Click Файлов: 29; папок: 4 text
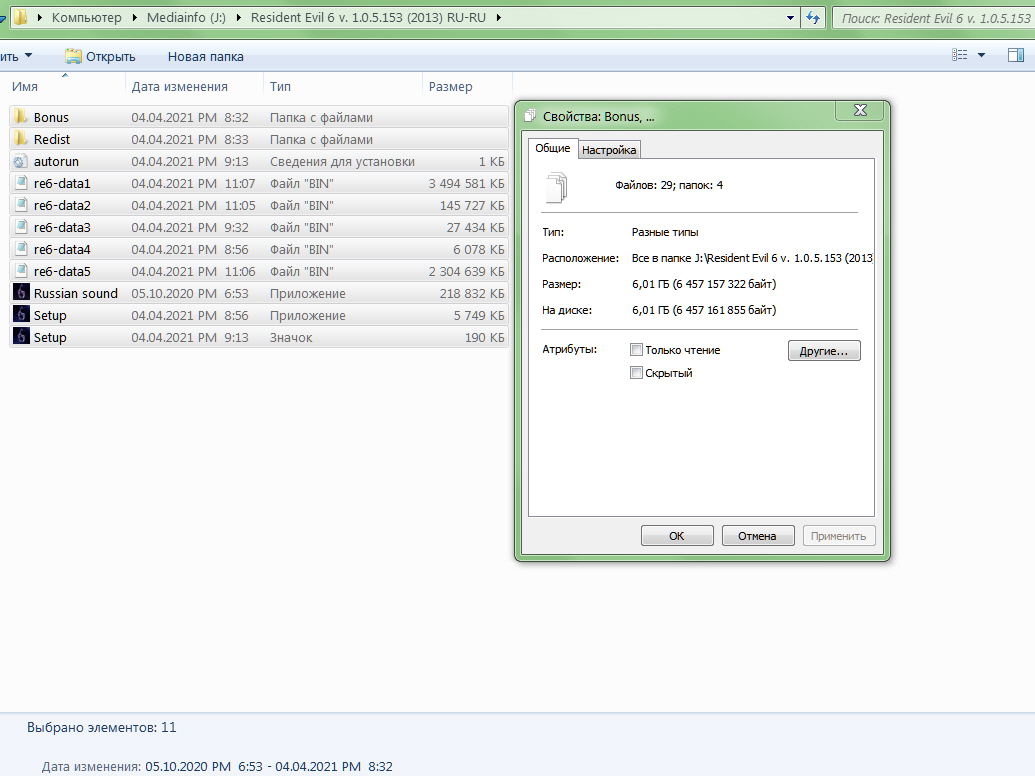 (x=669, y=185)
